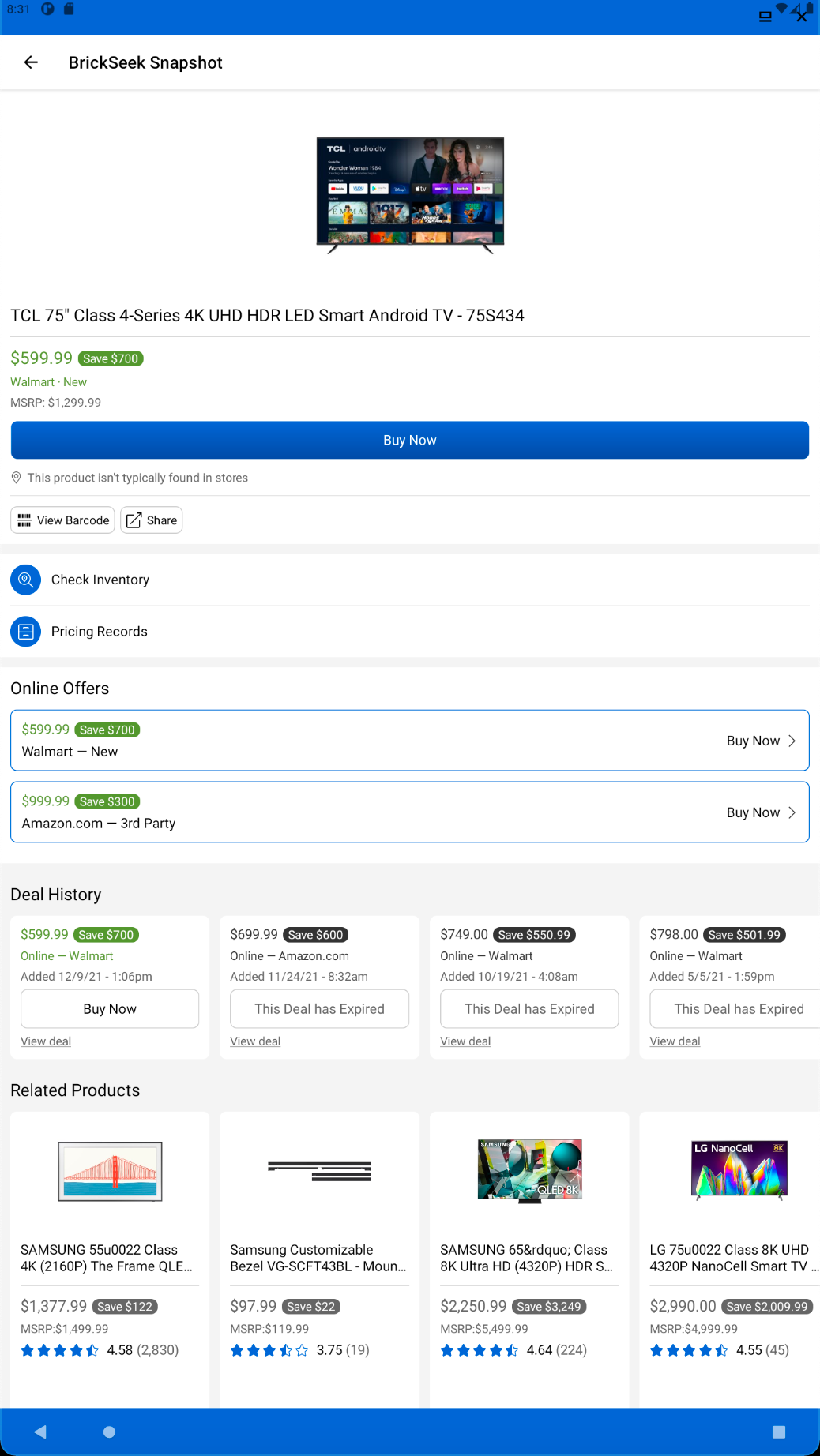Tap expired button on $749.00 deal

point(529,1009)
